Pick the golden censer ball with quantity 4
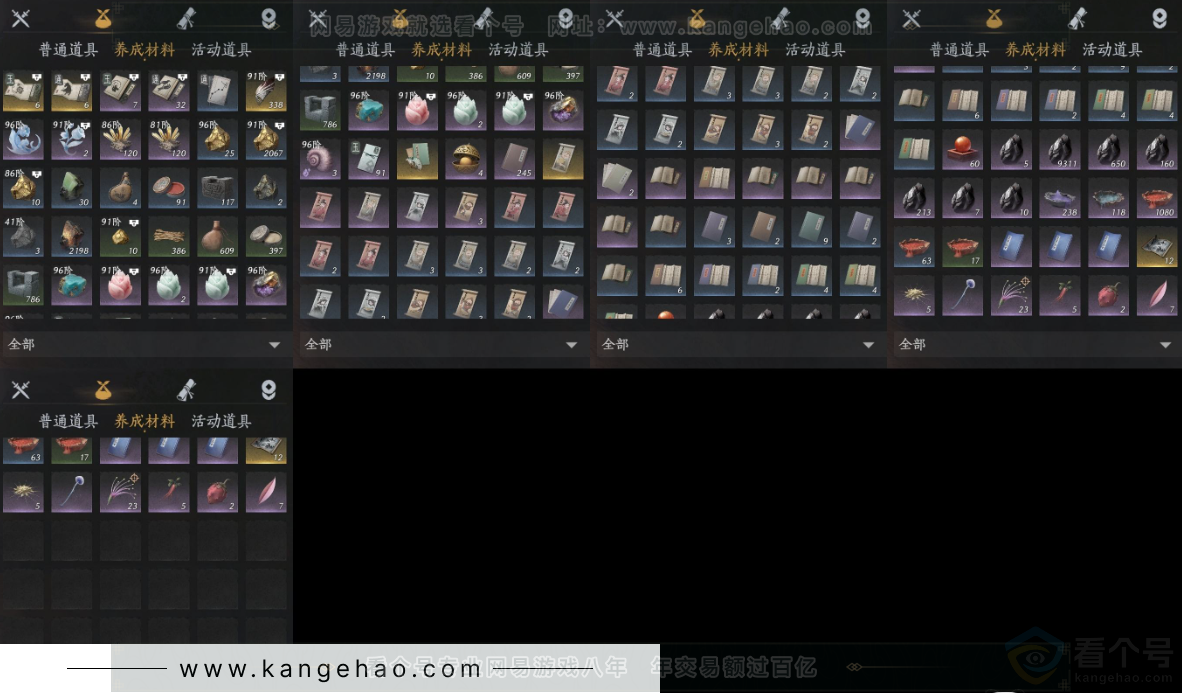 (465, 159)
